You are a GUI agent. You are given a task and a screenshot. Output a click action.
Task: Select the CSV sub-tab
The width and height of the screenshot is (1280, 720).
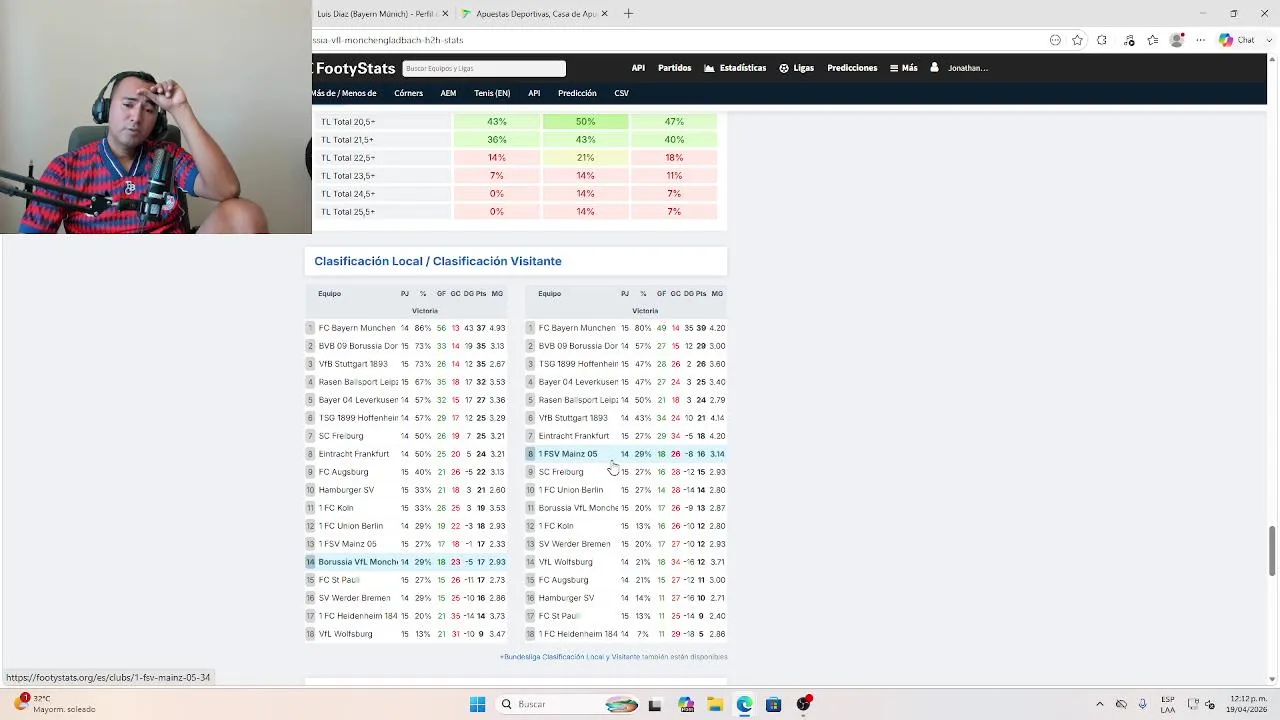click(x=621, y=93)
